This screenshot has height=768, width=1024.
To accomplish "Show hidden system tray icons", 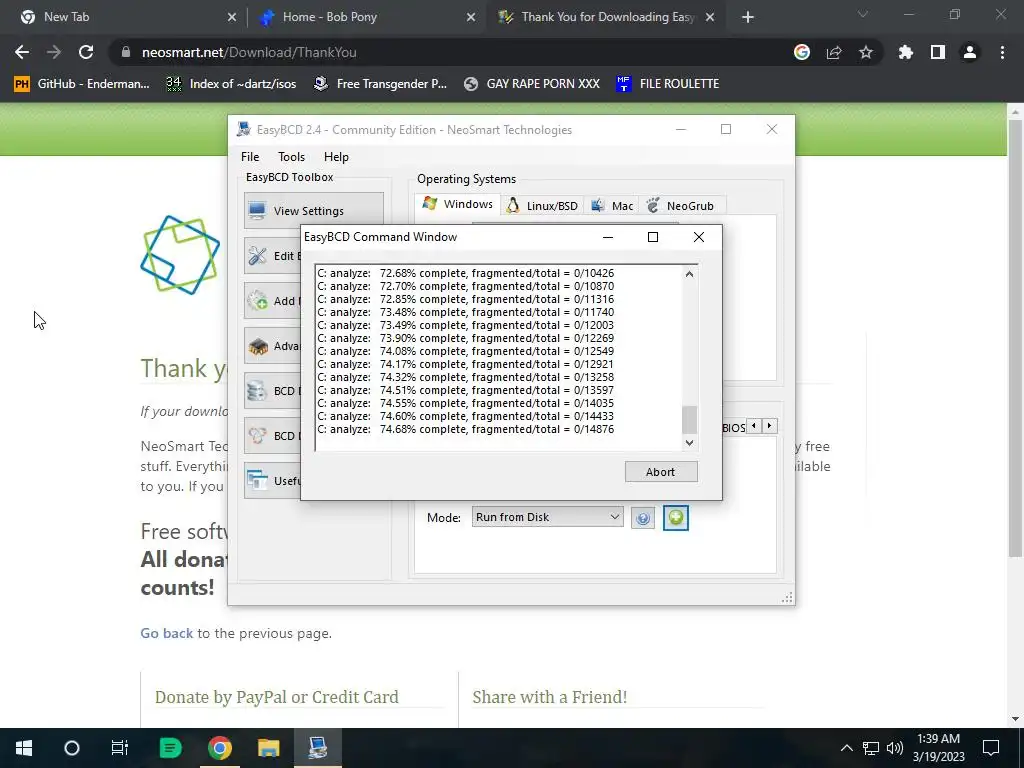I will [846, 748].
